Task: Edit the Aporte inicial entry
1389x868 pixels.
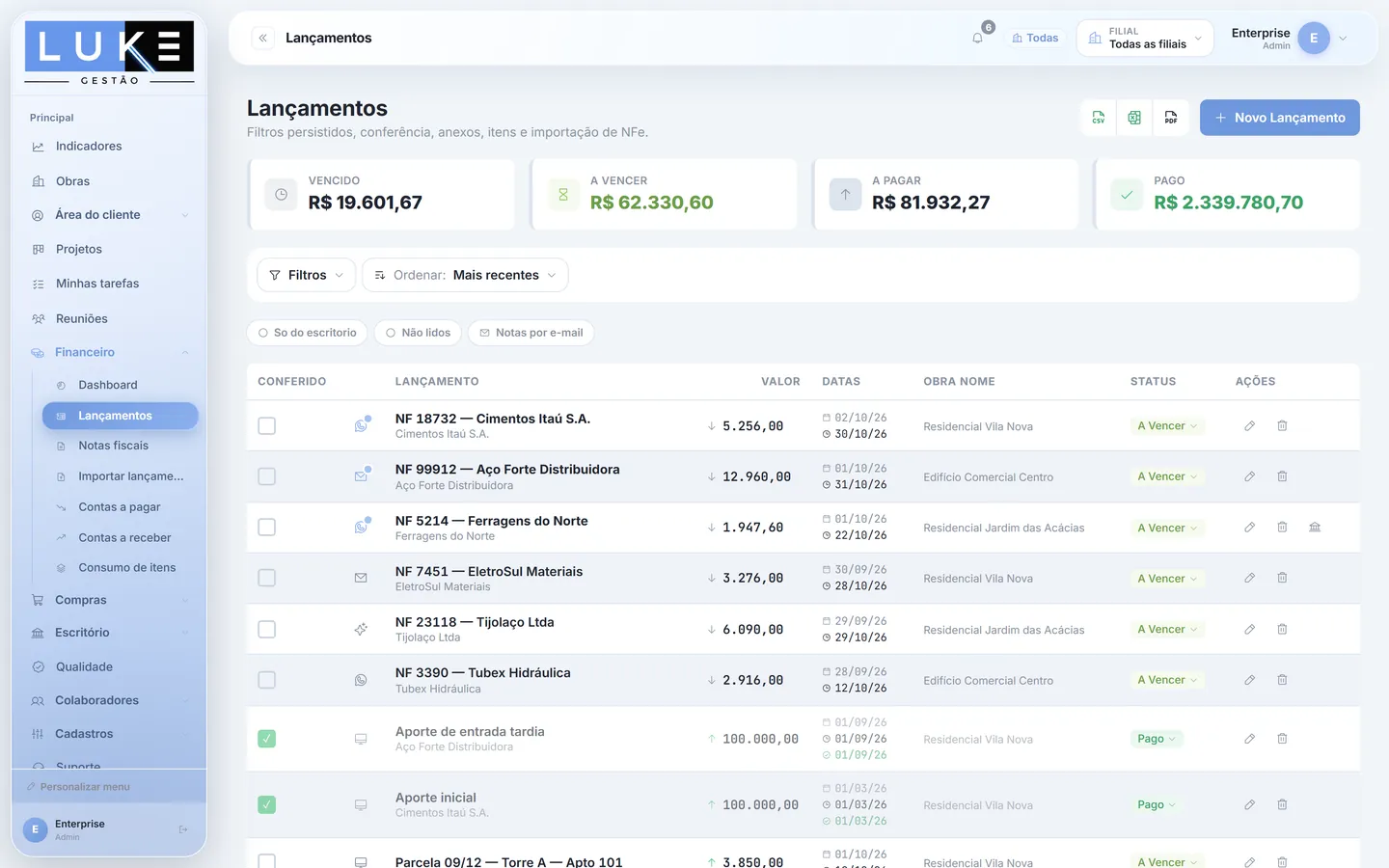Action: click(1249, 804)
